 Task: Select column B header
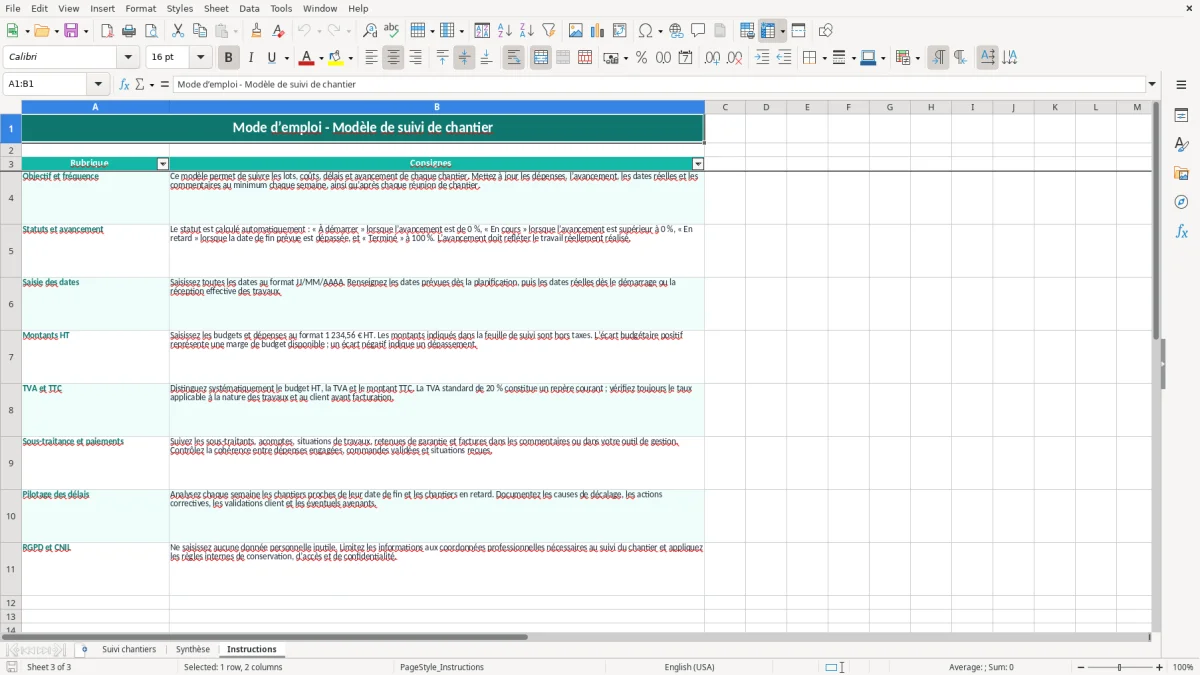pos(437,107)
